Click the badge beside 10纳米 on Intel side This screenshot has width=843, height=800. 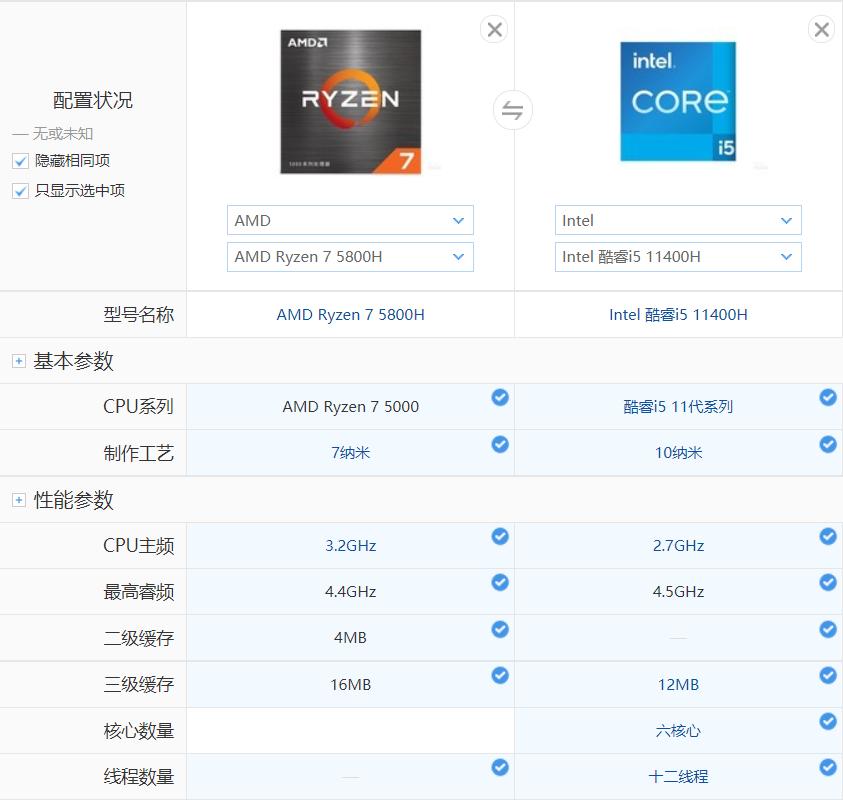click(x=828, y=444)
